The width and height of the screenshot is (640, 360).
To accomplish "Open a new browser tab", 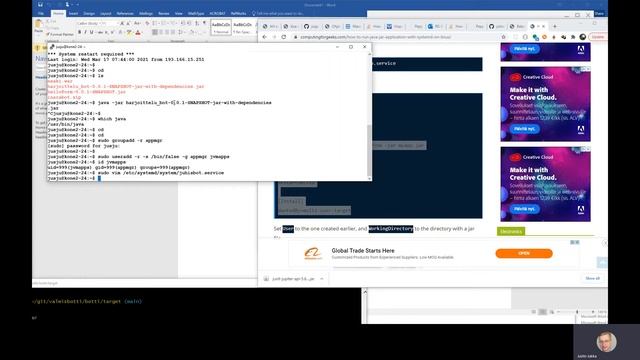I will pos(554,26).
